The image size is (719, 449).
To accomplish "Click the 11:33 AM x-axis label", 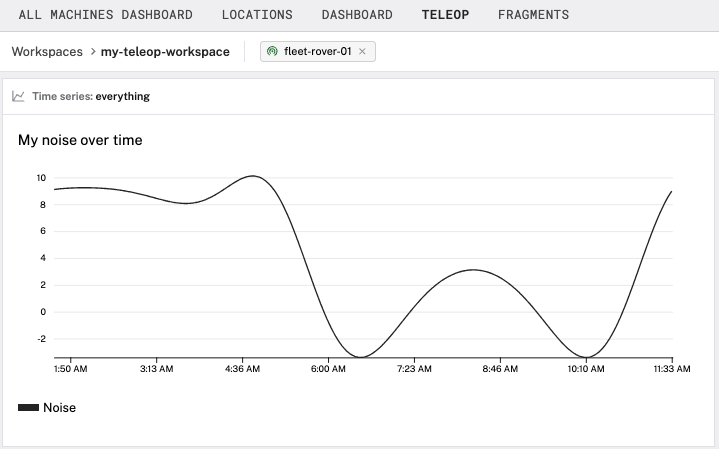I will [671, 369].
